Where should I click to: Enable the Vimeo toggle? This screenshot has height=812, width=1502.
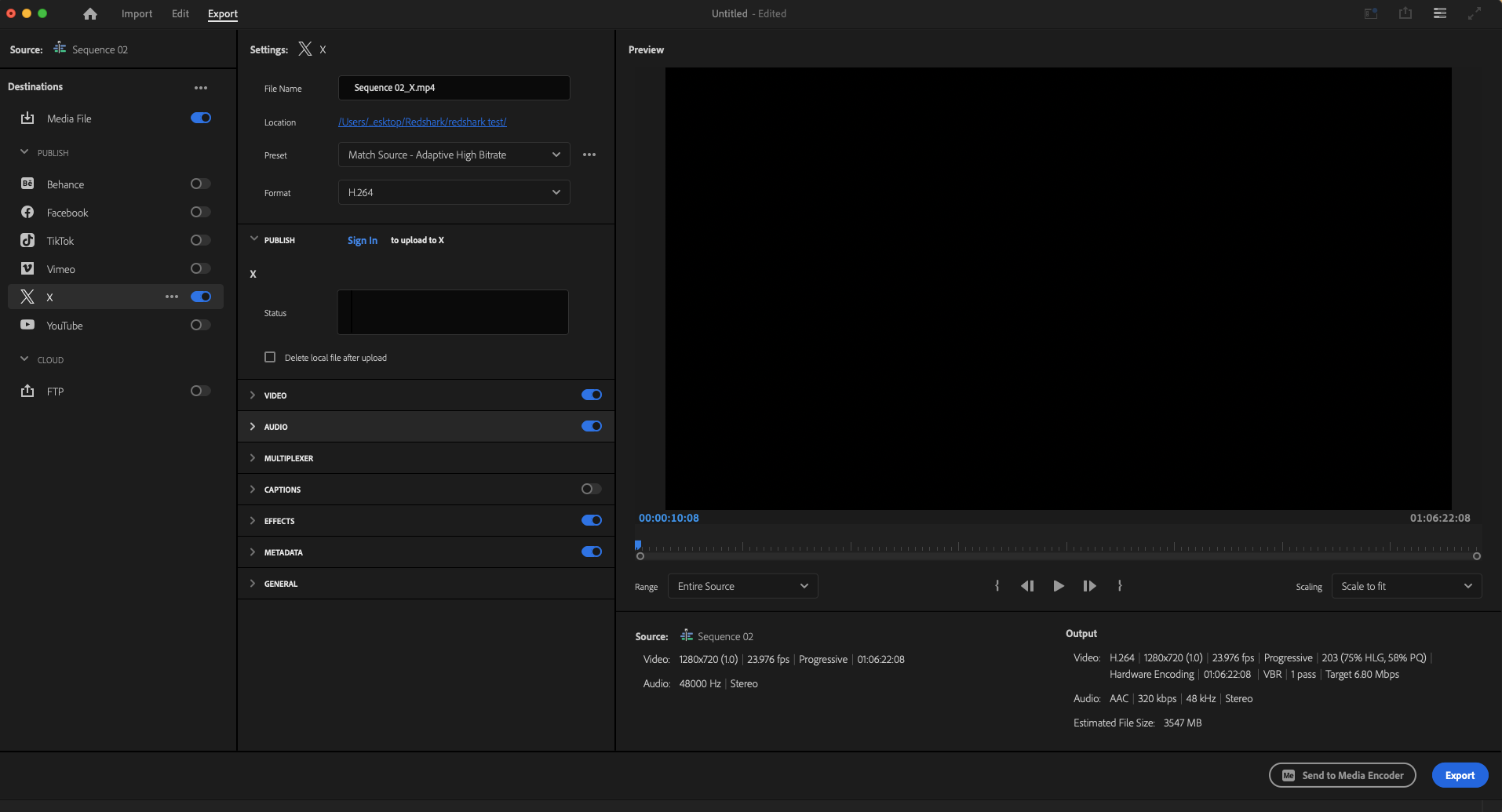pos(201,268)
